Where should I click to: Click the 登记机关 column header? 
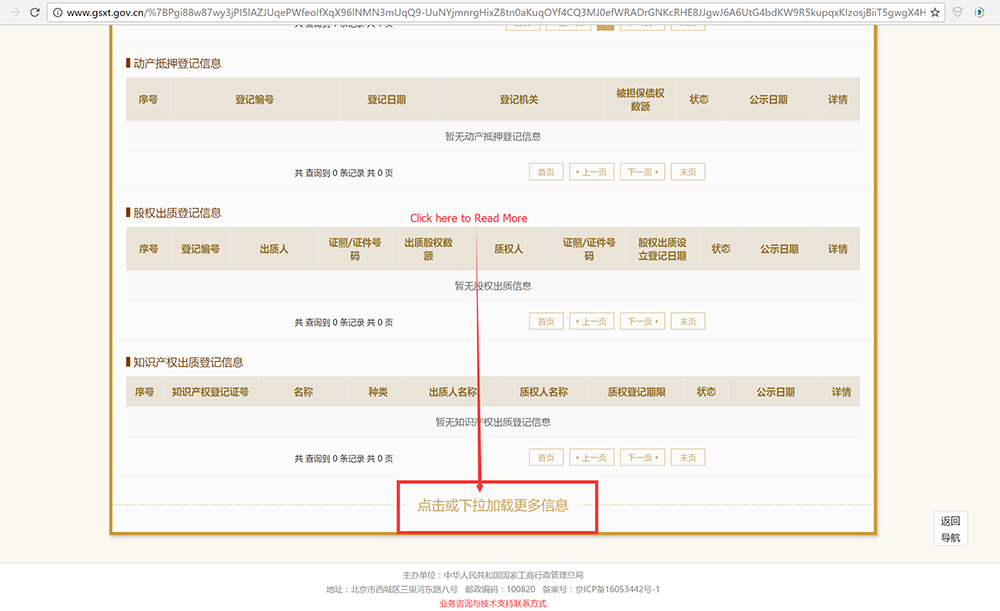pos(518,99)
